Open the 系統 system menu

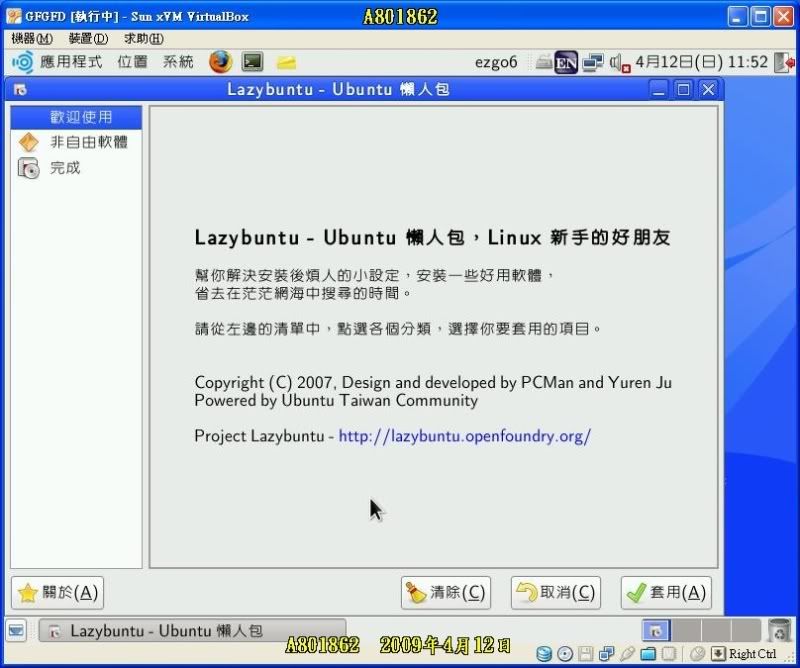178,62
